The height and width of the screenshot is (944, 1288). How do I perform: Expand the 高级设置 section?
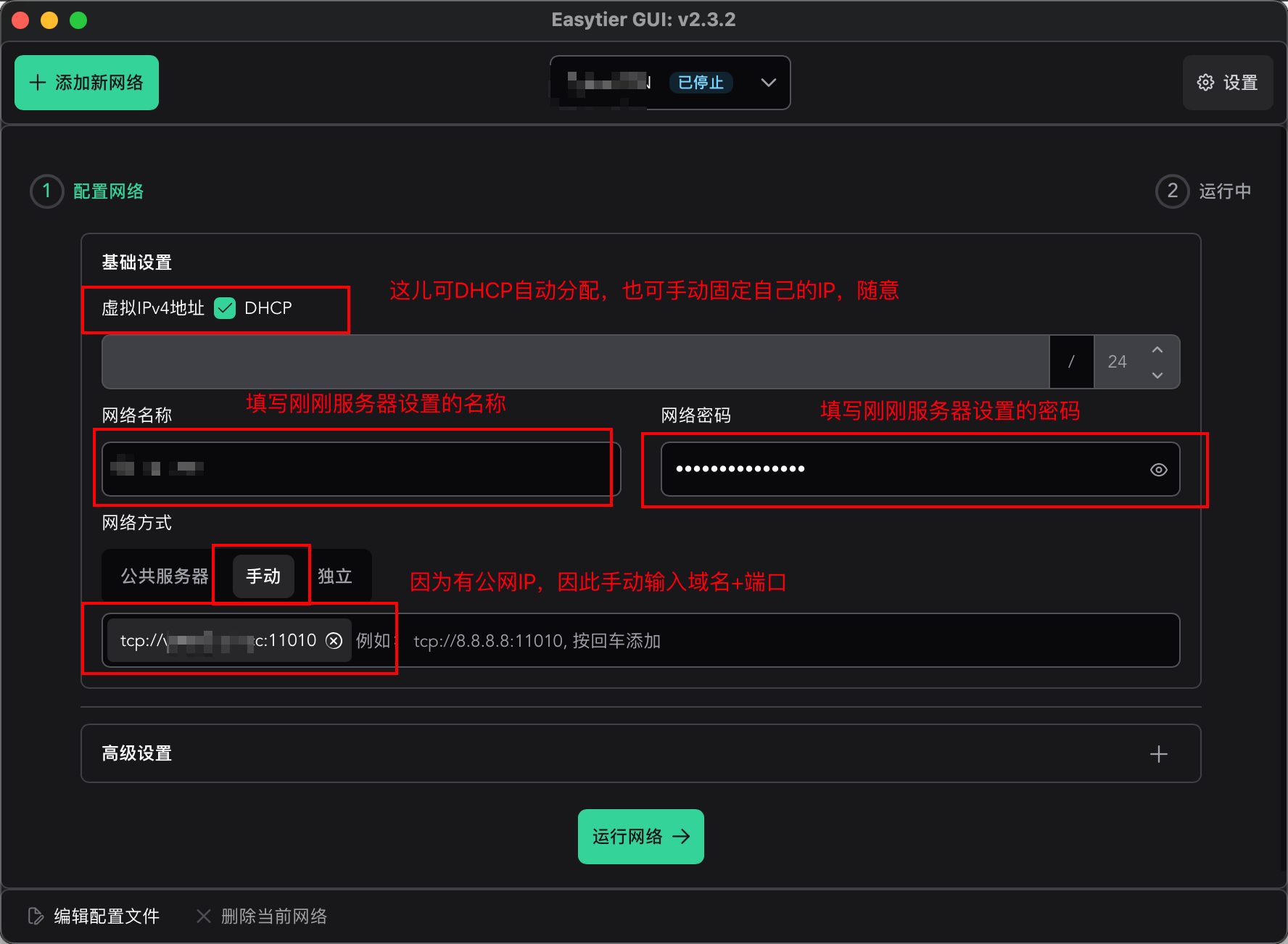tap(1159, 753)
